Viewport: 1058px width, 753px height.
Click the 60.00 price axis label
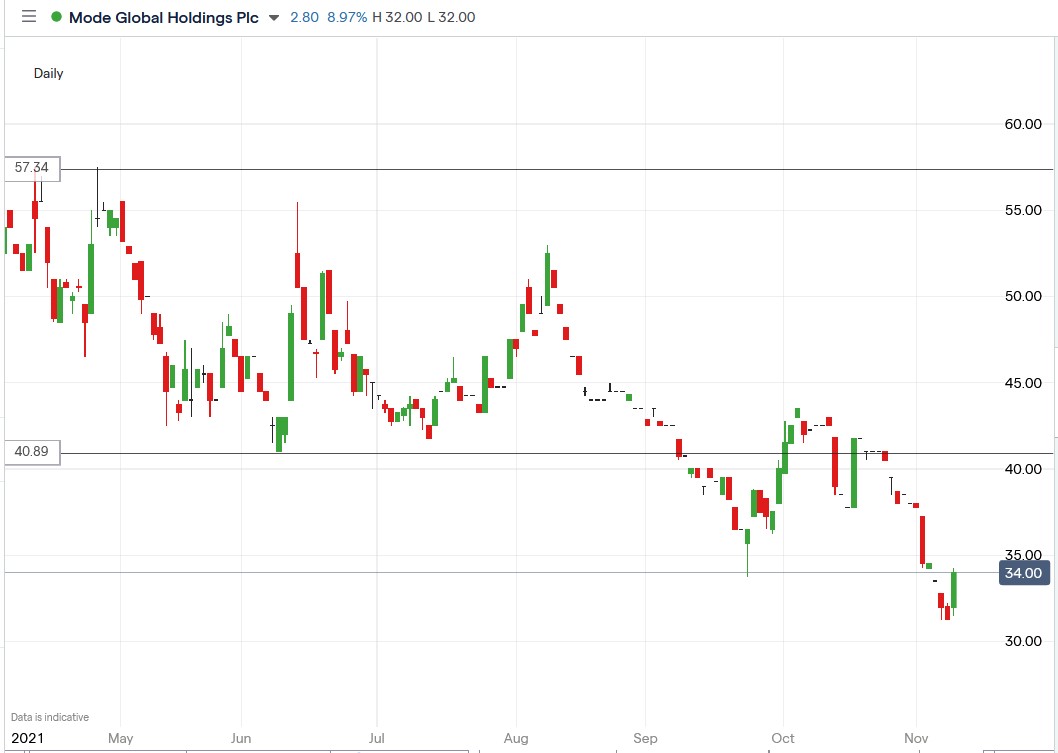click(x=1022, y=125)
